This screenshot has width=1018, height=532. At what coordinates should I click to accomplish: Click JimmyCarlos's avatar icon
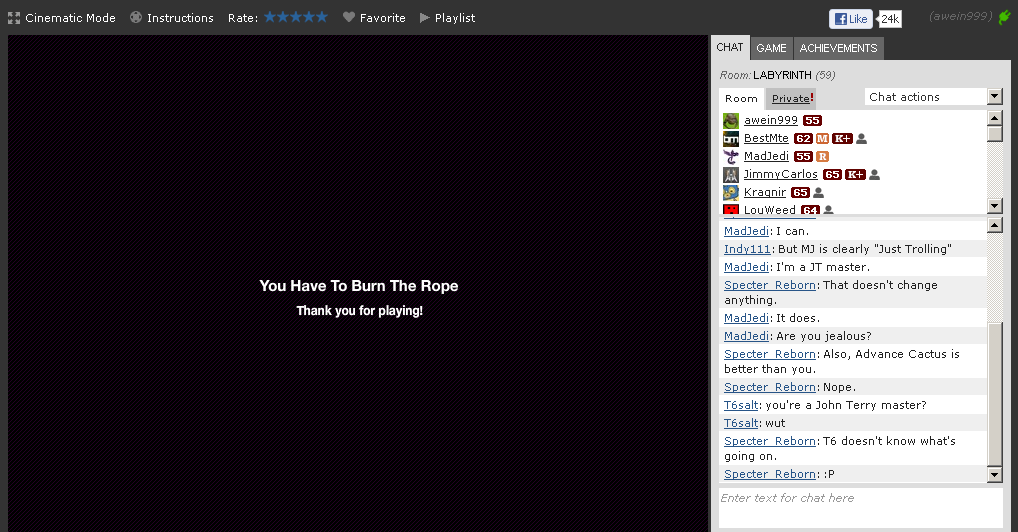pyautogui.click(x=731, y=175)
